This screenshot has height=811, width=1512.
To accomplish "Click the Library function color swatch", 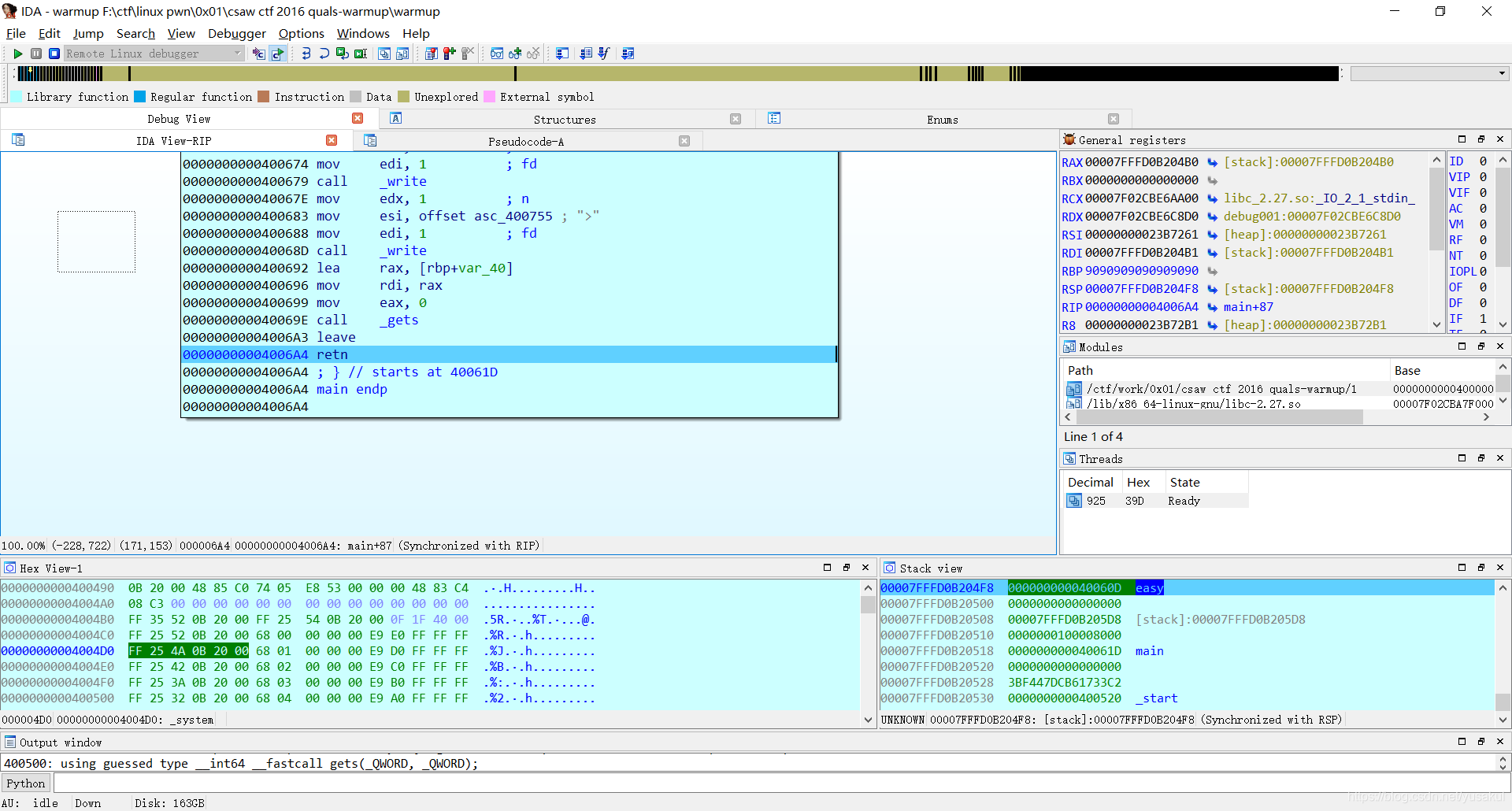I will click(x=16, y=97).
